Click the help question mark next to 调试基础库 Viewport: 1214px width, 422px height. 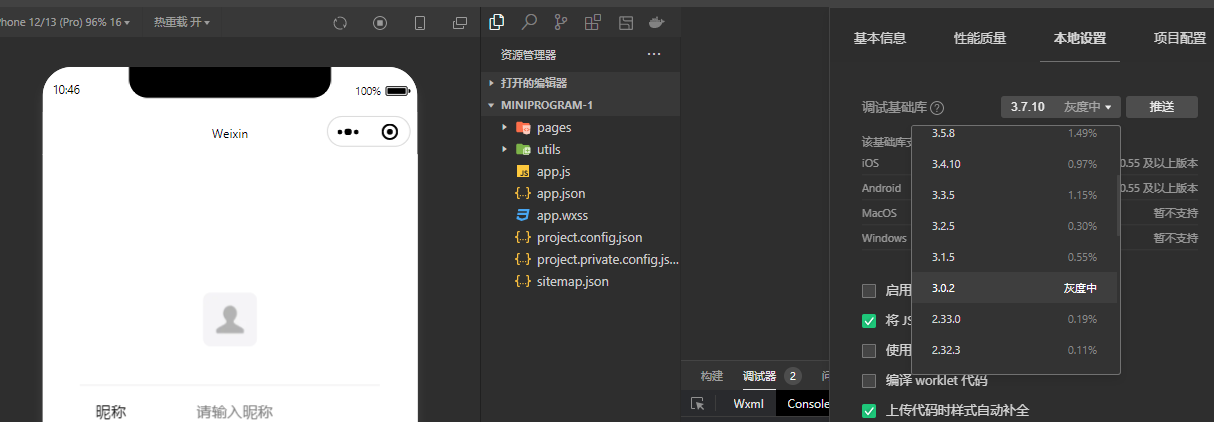coord(937,108)
